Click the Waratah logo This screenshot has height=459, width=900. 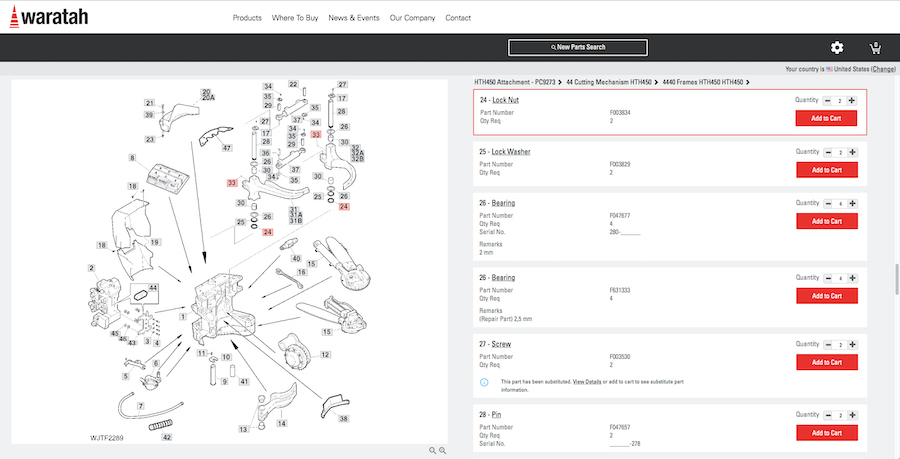pyautogui.click(x=49, y=16)
